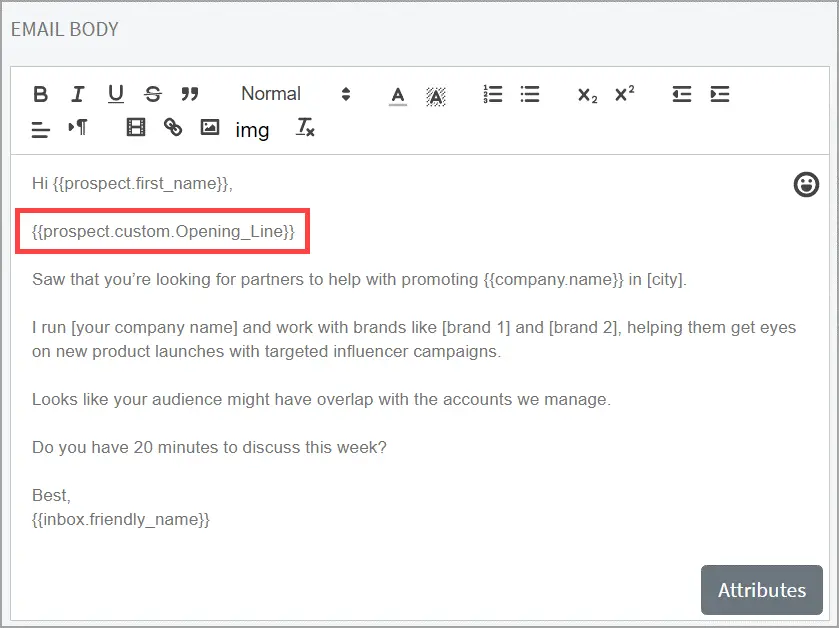Place cursor in the Hi {{prospect.first_name}} line

(x=132, y=183)
